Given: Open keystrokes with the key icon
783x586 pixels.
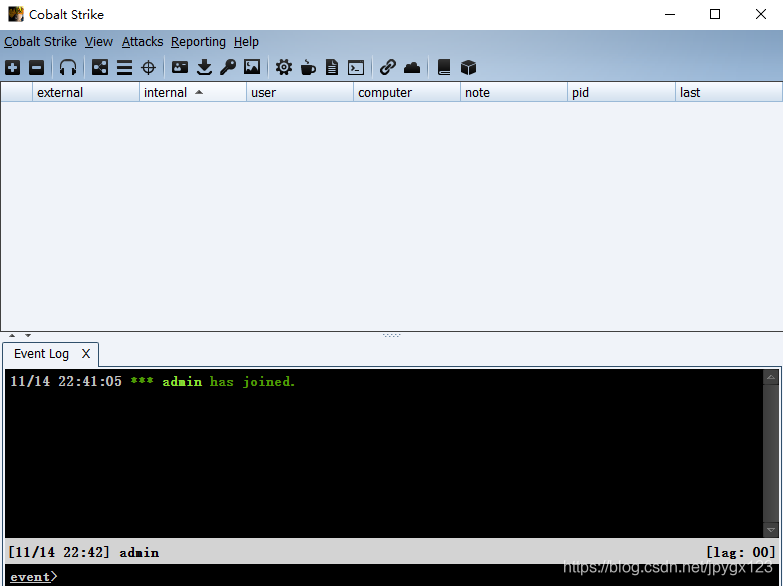Looking at the screenshot, I should [228, 67].
